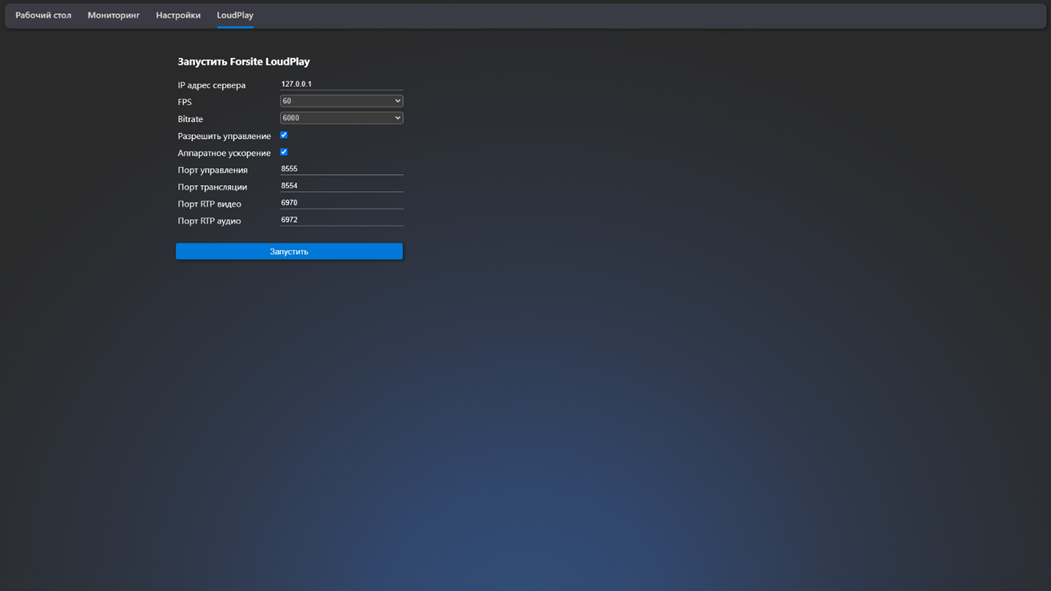Open the Рабочий стол tab

point(43,15)
